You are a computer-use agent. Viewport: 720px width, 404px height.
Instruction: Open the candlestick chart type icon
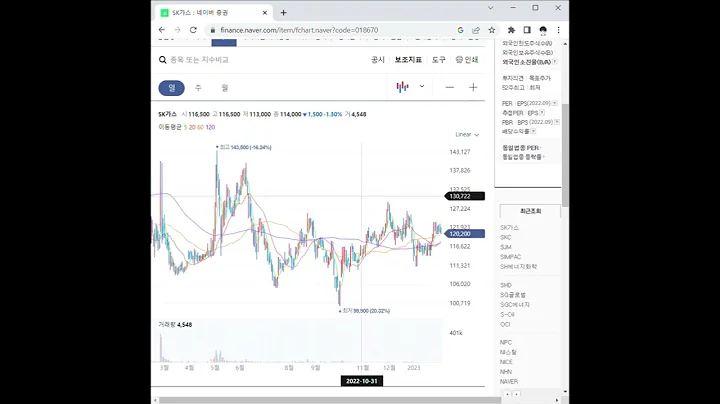[x=402, y=87]
